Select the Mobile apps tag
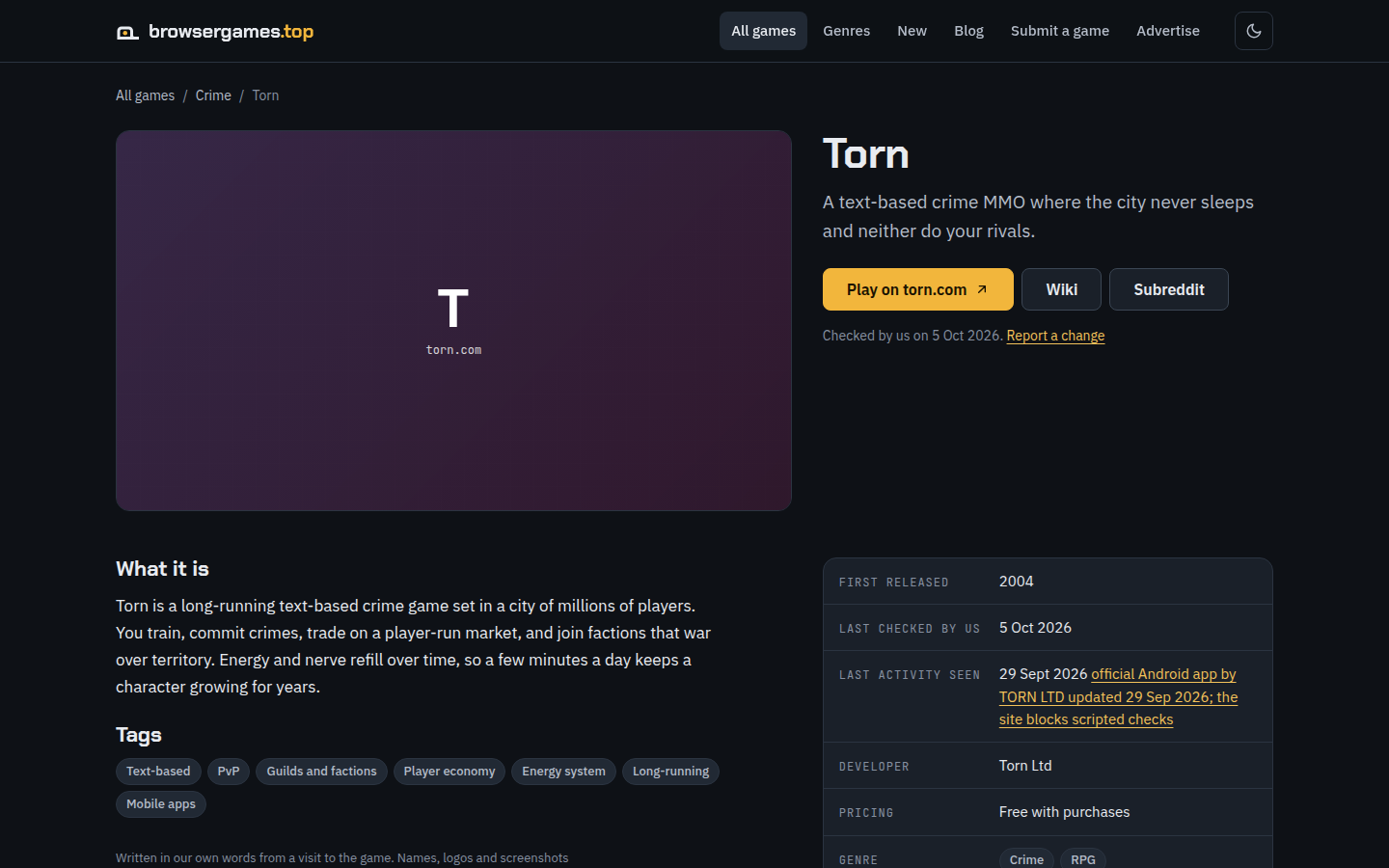The image size is (1389, 868). click(x=161, y=804)
